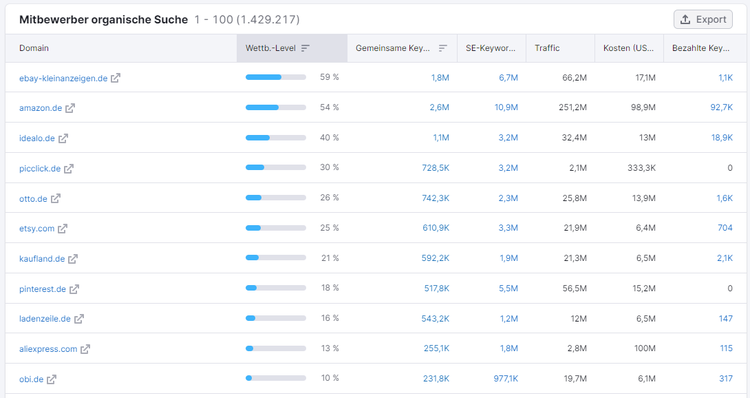750x398 pixels.
Task: Open shared keywords 742,3K for otto.de
Action: [x=435, y=198]
